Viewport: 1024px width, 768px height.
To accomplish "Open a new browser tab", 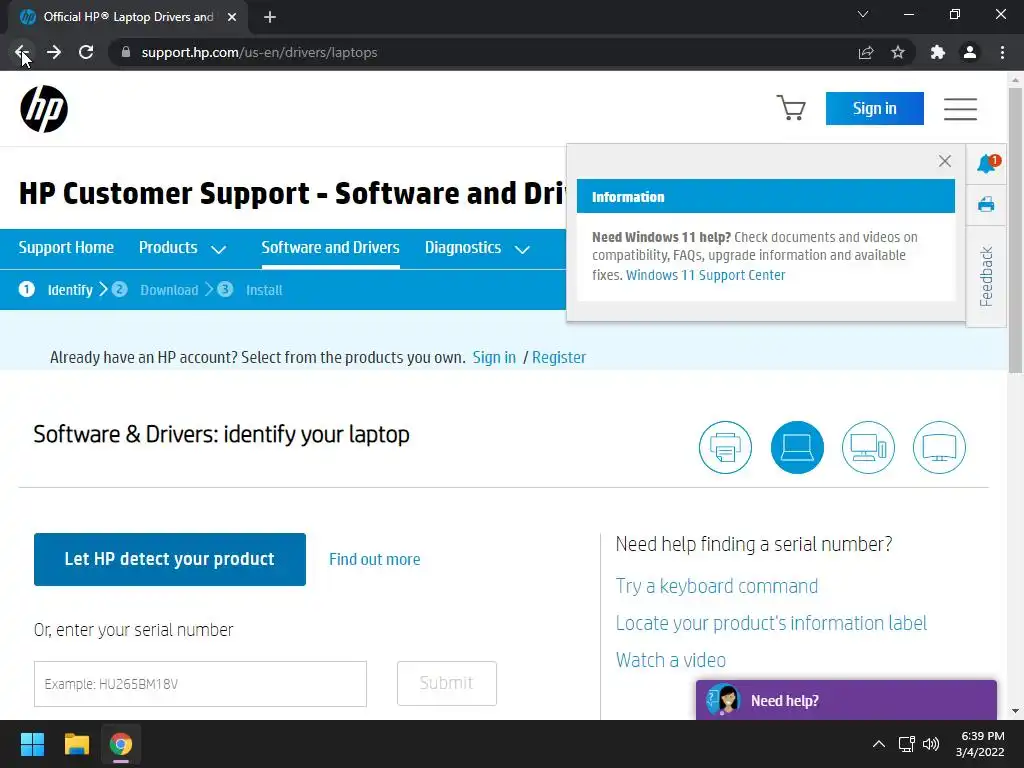I will tap(270, 17).
